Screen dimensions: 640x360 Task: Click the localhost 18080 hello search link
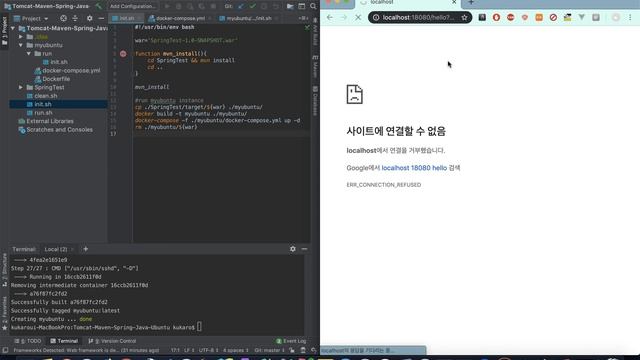[x=414, y=168]
